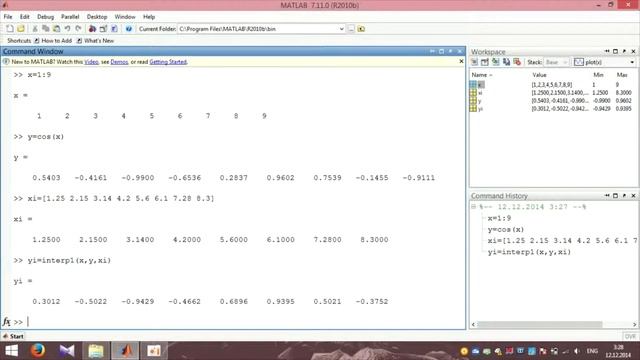Click the Paste icon in toolbar

pos(56,29)
